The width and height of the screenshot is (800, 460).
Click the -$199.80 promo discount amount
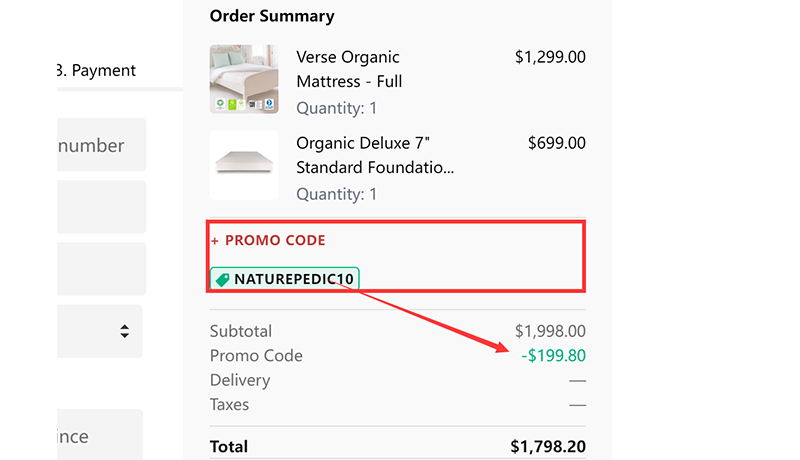pyautogui.click(x=553, y=356)
